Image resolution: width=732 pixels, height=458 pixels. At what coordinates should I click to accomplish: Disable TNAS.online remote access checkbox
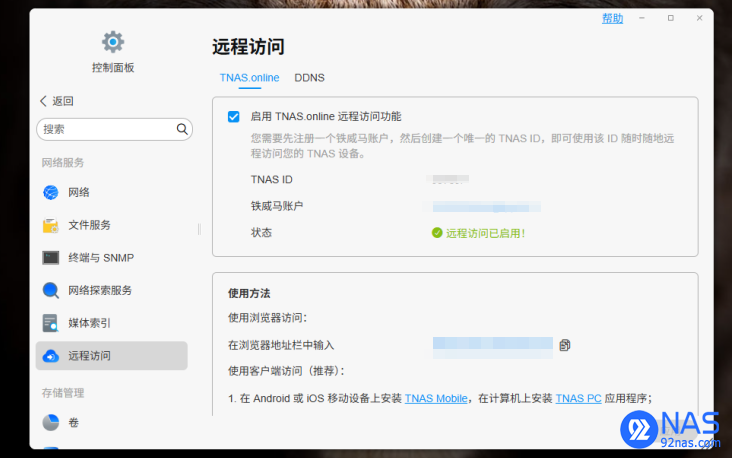click(233, 117)
